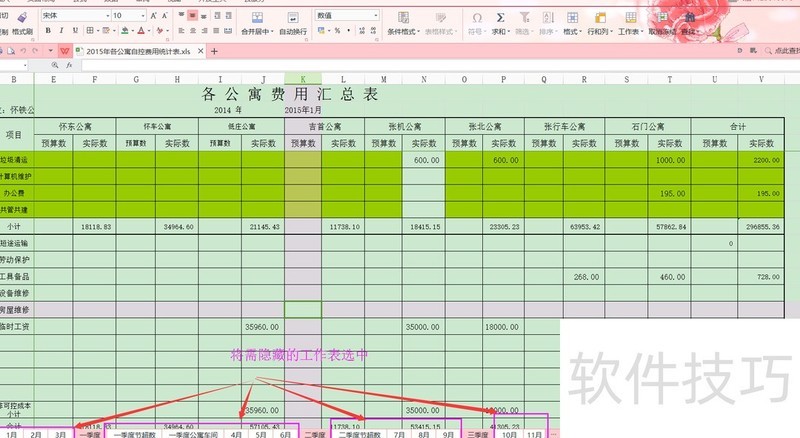Open the font size dropdown showing 10
800x438 pixels.
(129, 16)
